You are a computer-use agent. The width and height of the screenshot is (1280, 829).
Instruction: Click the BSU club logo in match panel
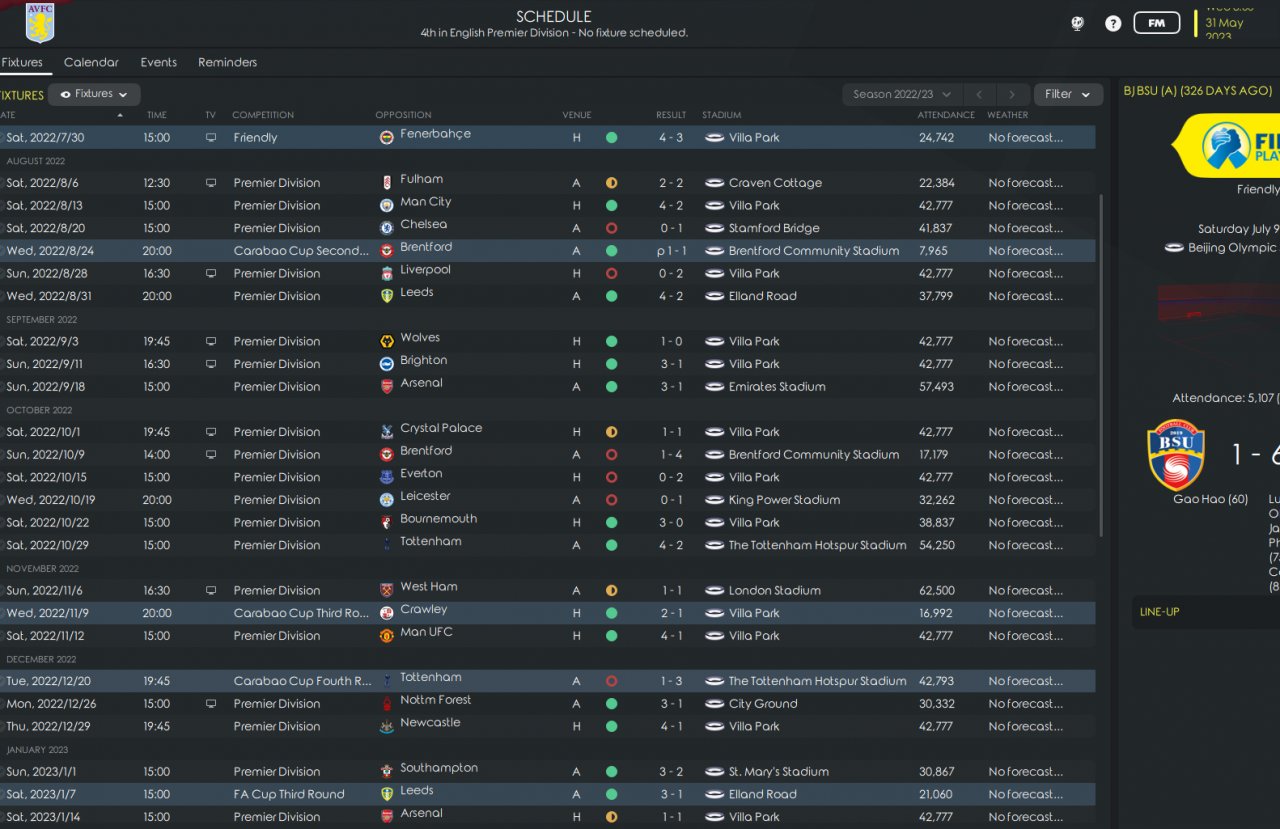click(1175, 454)
